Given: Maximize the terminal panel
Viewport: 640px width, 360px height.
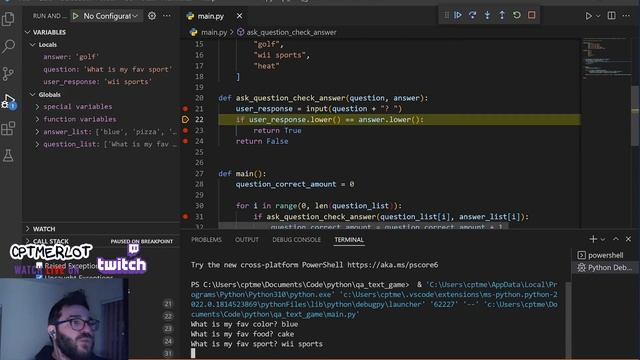Looking at the screenshot, I should (616, 239).
